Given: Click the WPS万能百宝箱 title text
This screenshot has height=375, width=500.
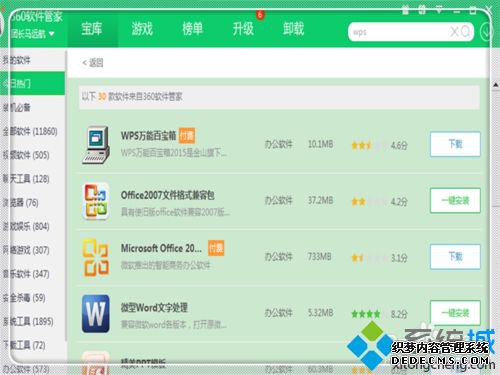Looking at the screenshot, I should (149, 136).
